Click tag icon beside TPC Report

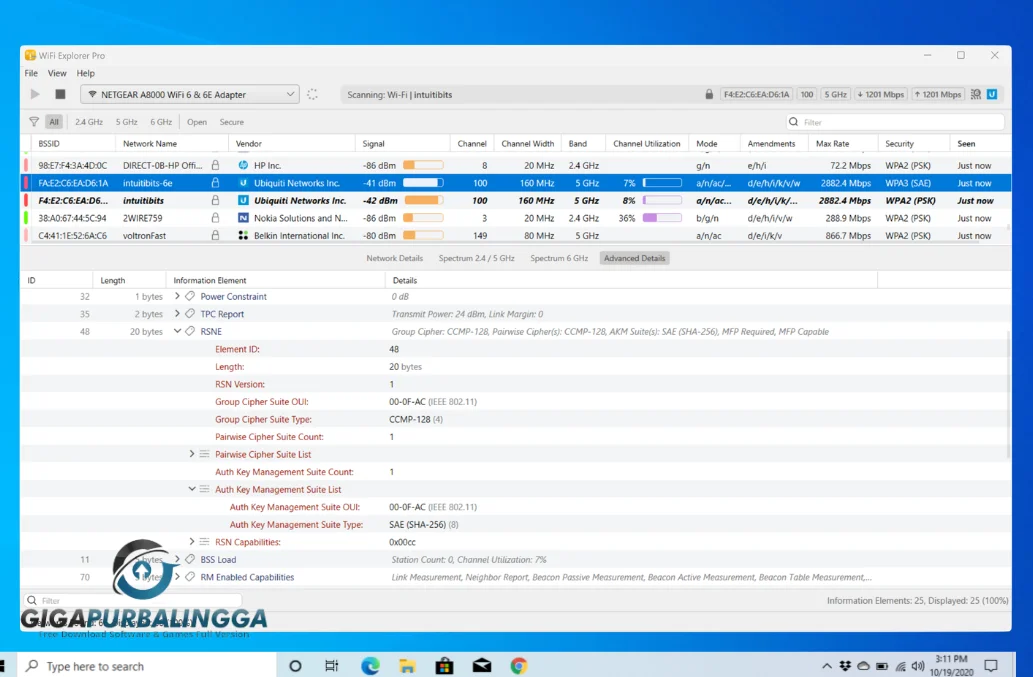(x=190, y=313)
